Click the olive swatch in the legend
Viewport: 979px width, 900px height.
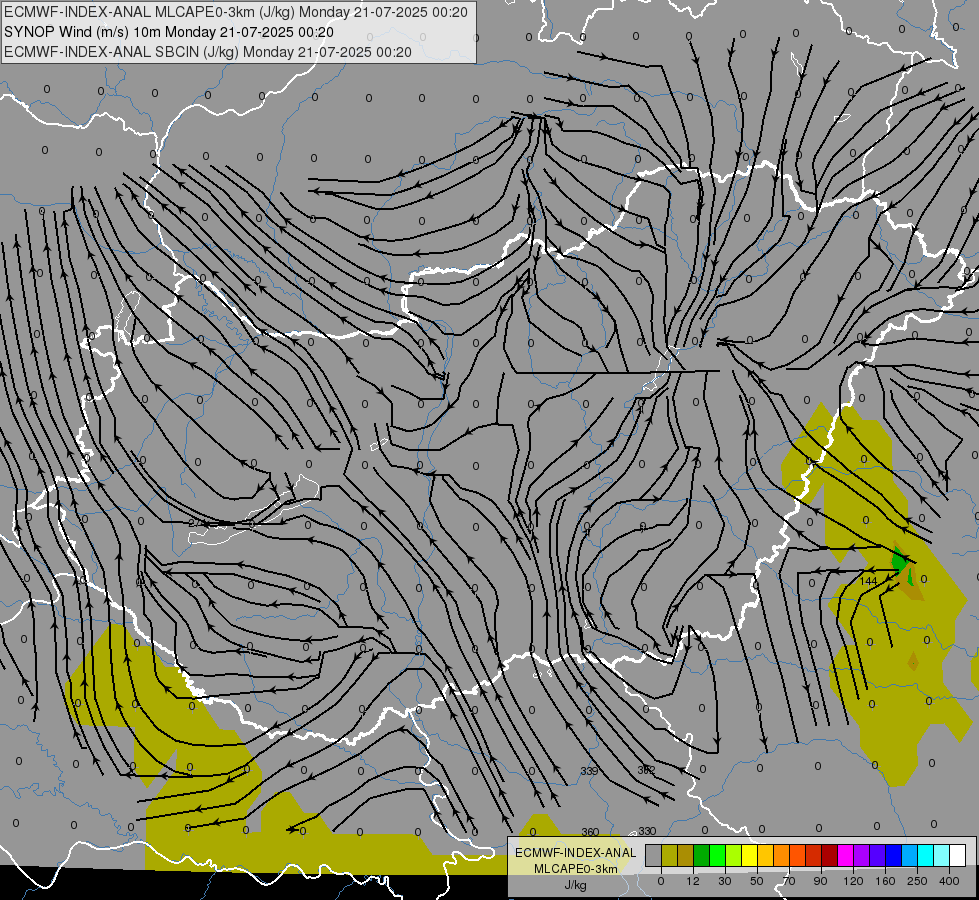669,855
